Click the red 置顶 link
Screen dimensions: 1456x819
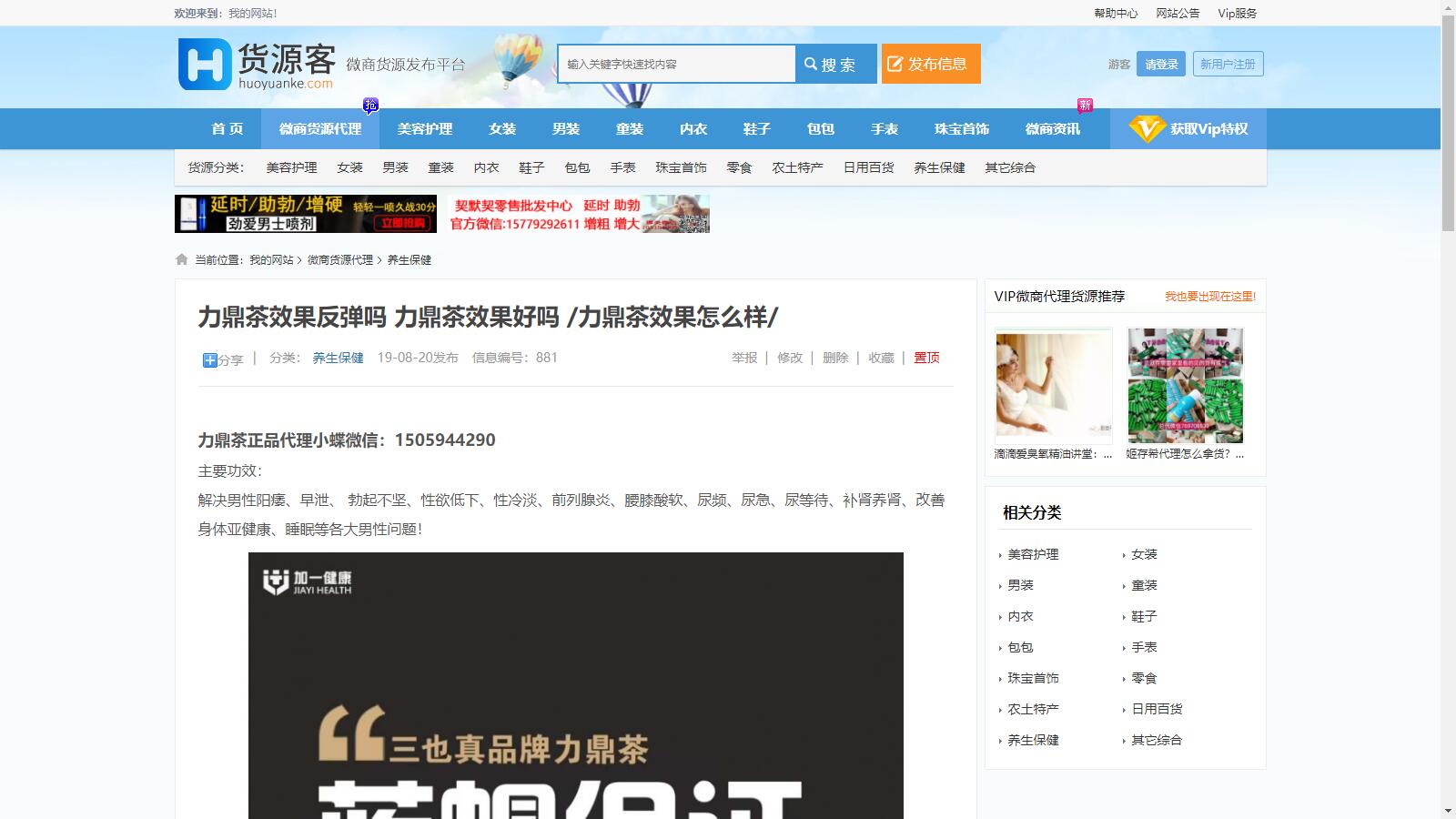(926, 358)
